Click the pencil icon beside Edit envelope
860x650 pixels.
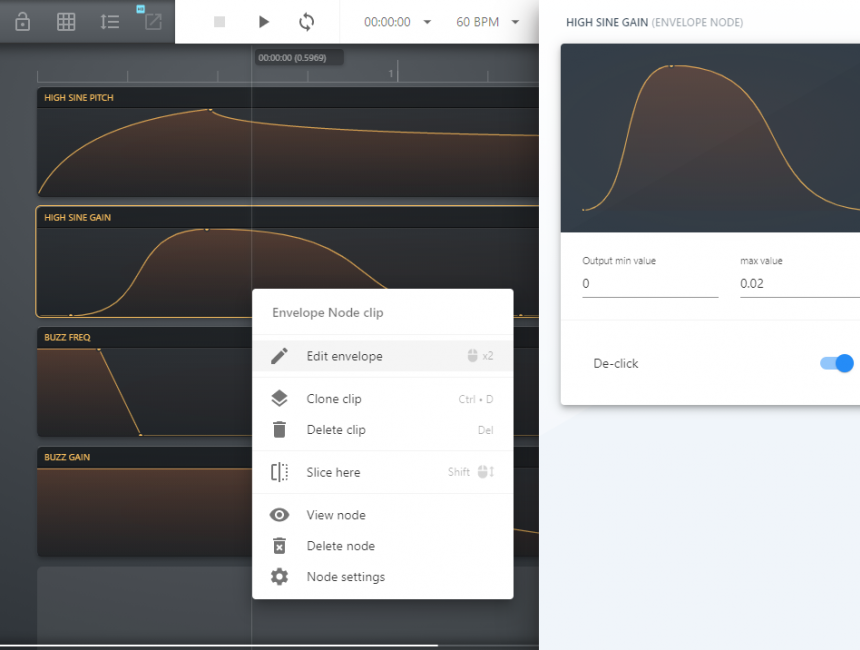point(278,356)
